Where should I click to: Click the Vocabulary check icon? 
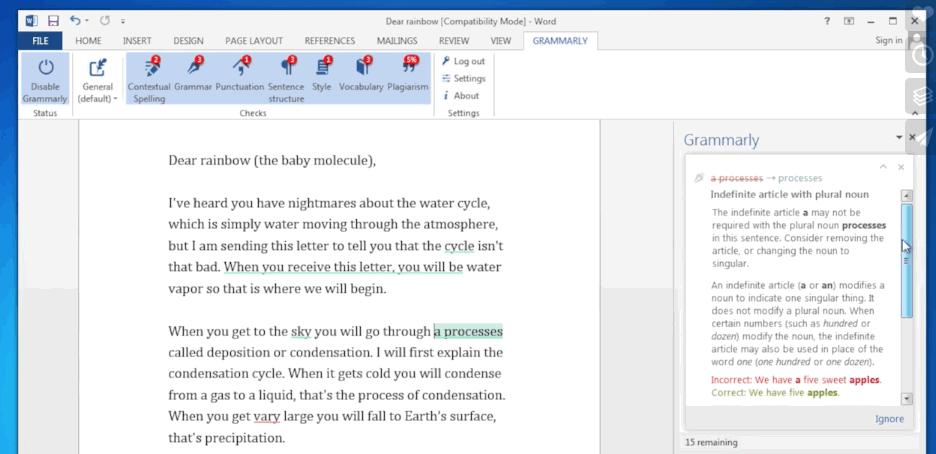coord(361,68)
